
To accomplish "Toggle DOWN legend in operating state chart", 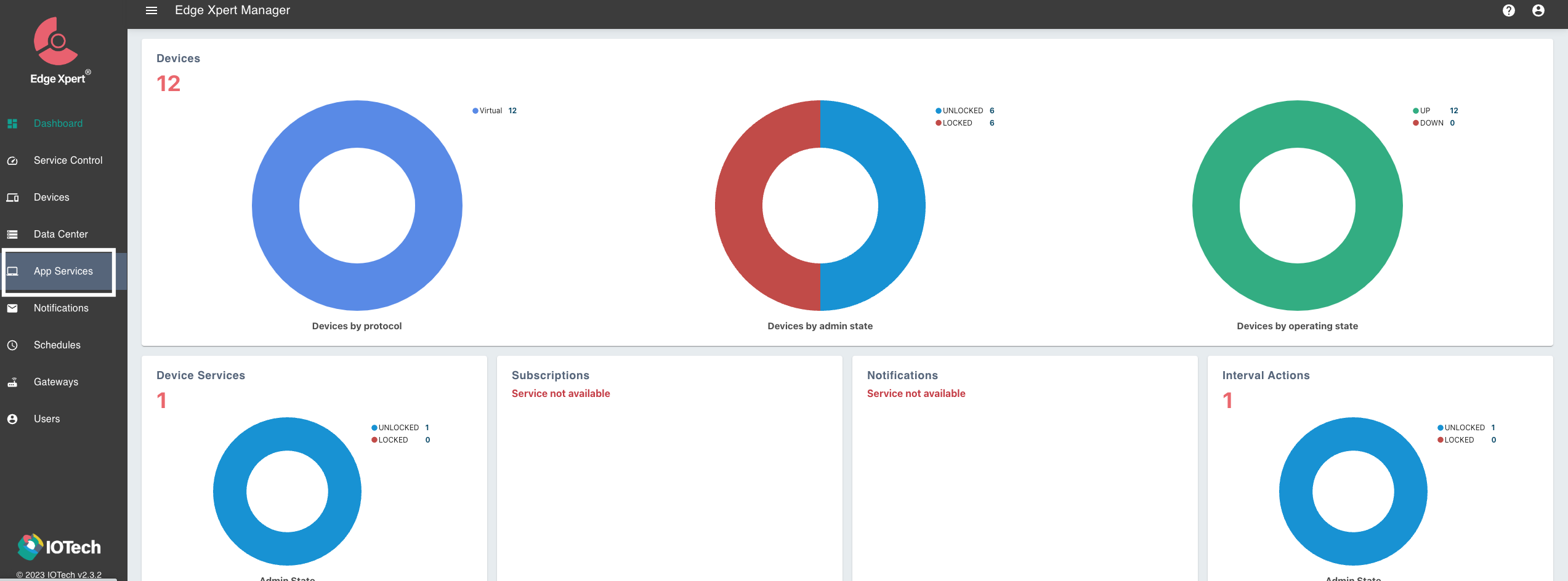I will (1434, 123).
